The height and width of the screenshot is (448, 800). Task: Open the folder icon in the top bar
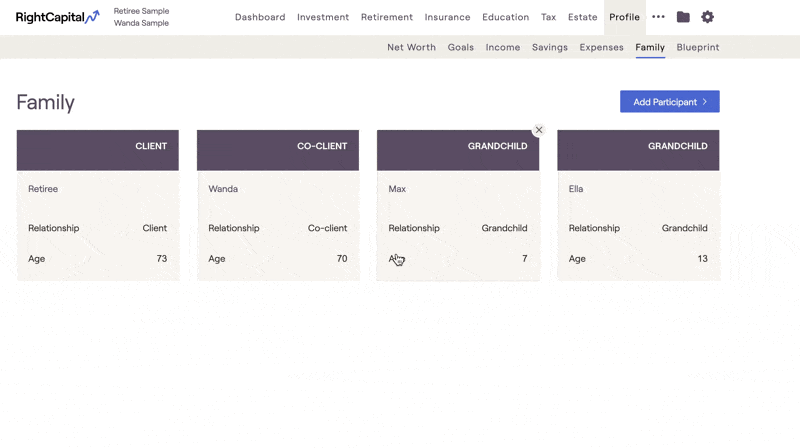[x=683, y=17]
